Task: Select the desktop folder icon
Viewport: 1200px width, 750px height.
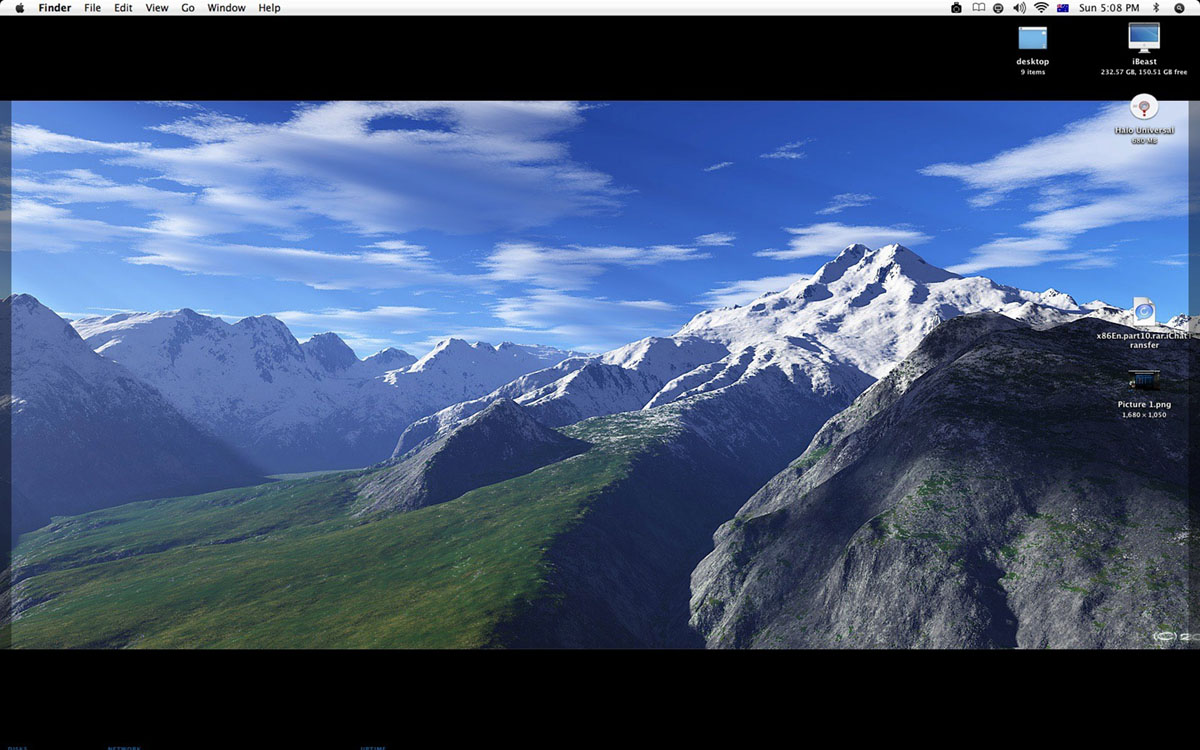Action: point(1033,38)
